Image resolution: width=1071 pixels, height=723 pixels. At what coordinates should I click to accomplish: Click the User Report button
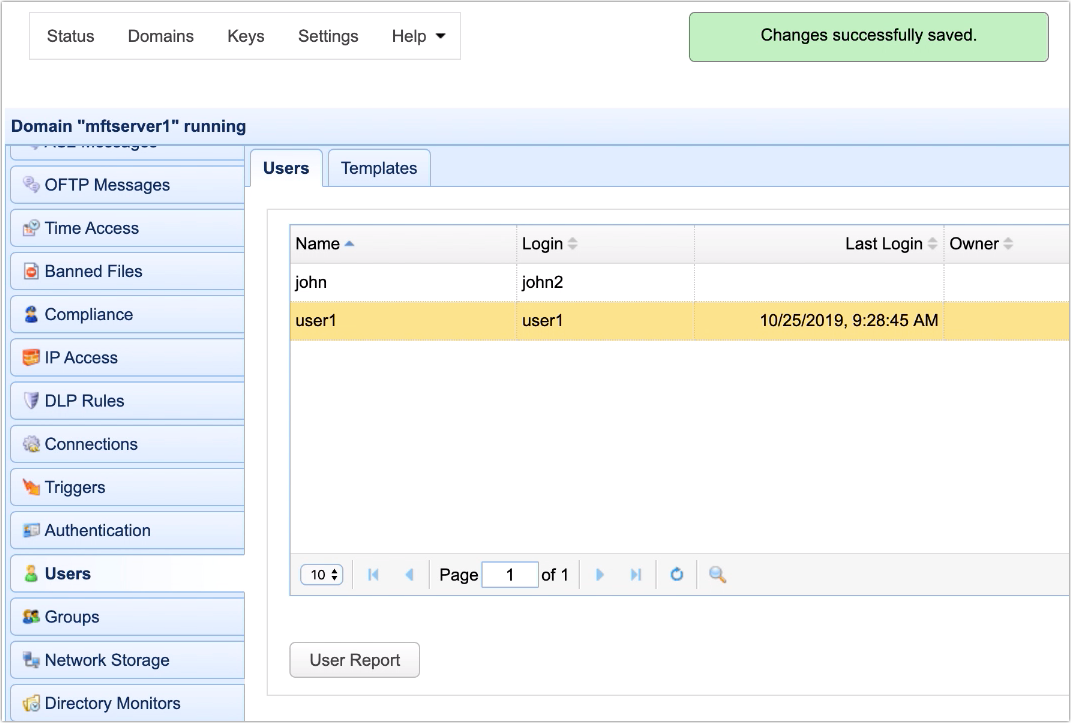(354, 660)
